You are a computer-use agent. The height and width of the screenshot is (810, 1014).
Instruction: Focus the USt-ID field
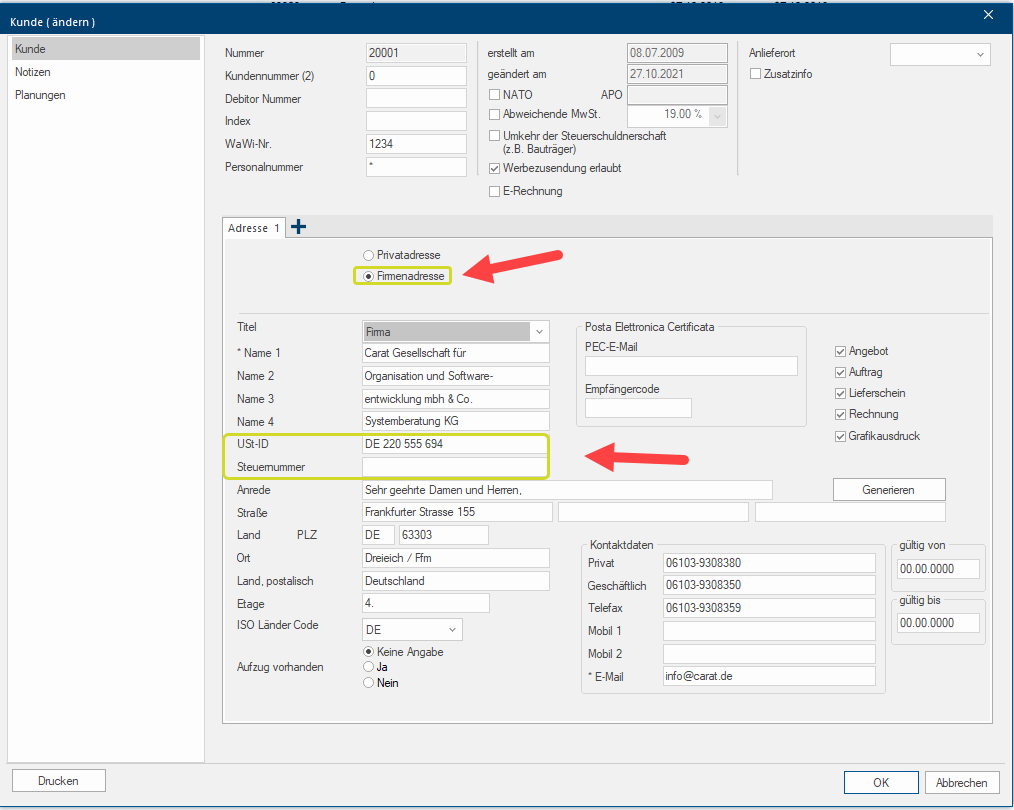pyautogui.click(x=455, y=444)
